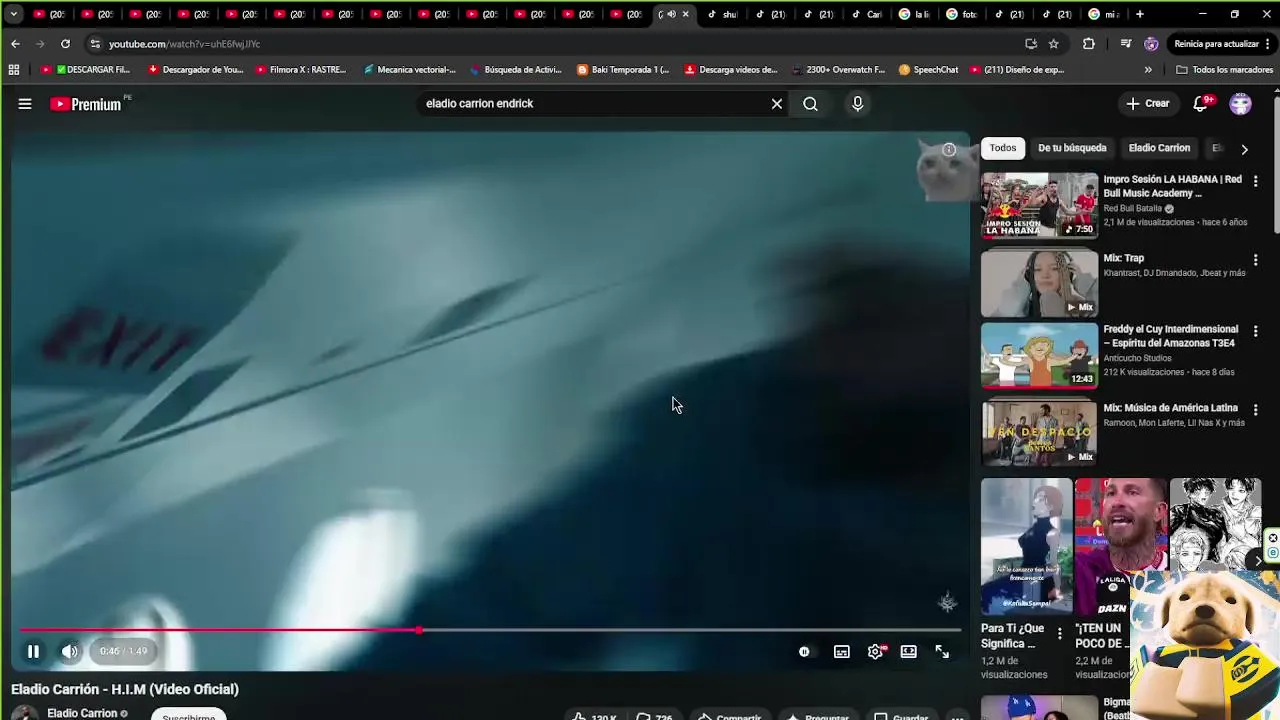The image size is (1280, 720).
Task: Expand hidden bookmarks overflow chevron
Action: point(1148,70)
